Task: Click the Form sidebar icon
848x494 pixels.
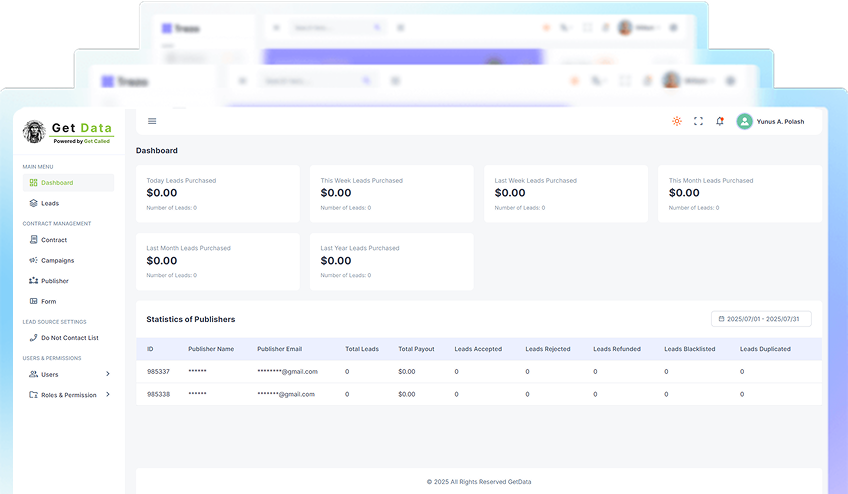Action: coord(33,301)
